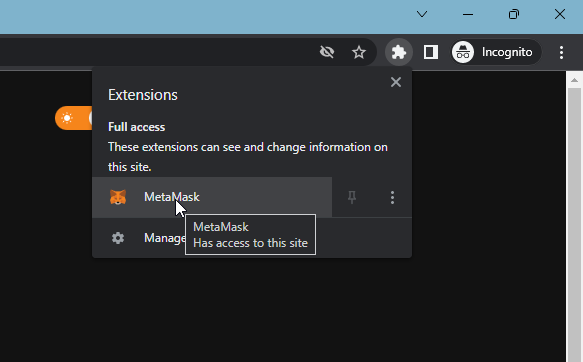Image resolution: width=583 pixels, height=362 pixels.
Task: Minimize the browser window
Action: pyautogui.click(x=468, y=14)
